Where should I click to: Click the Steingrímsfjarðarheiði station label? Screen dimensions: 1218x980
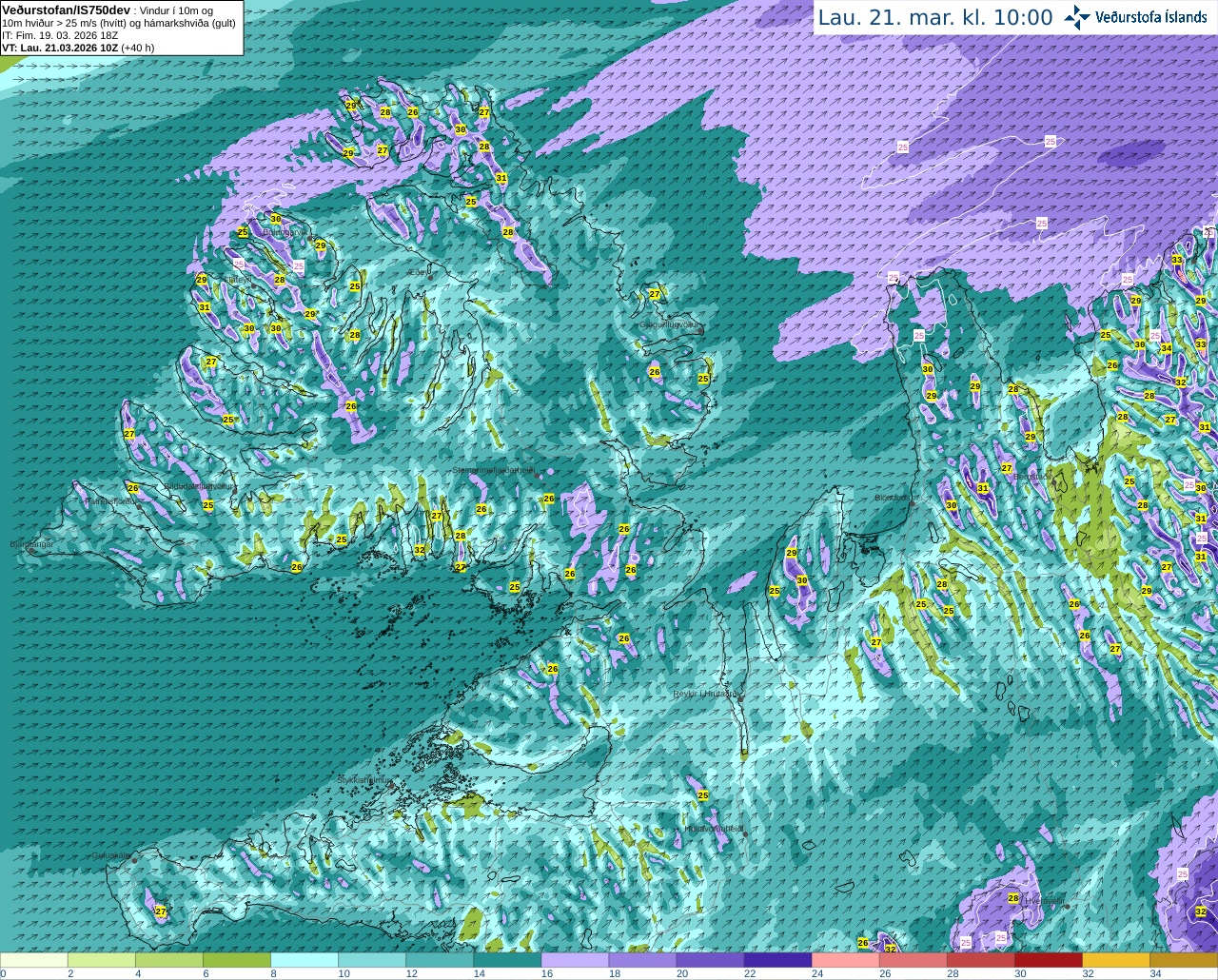click(x=493, y=470)
